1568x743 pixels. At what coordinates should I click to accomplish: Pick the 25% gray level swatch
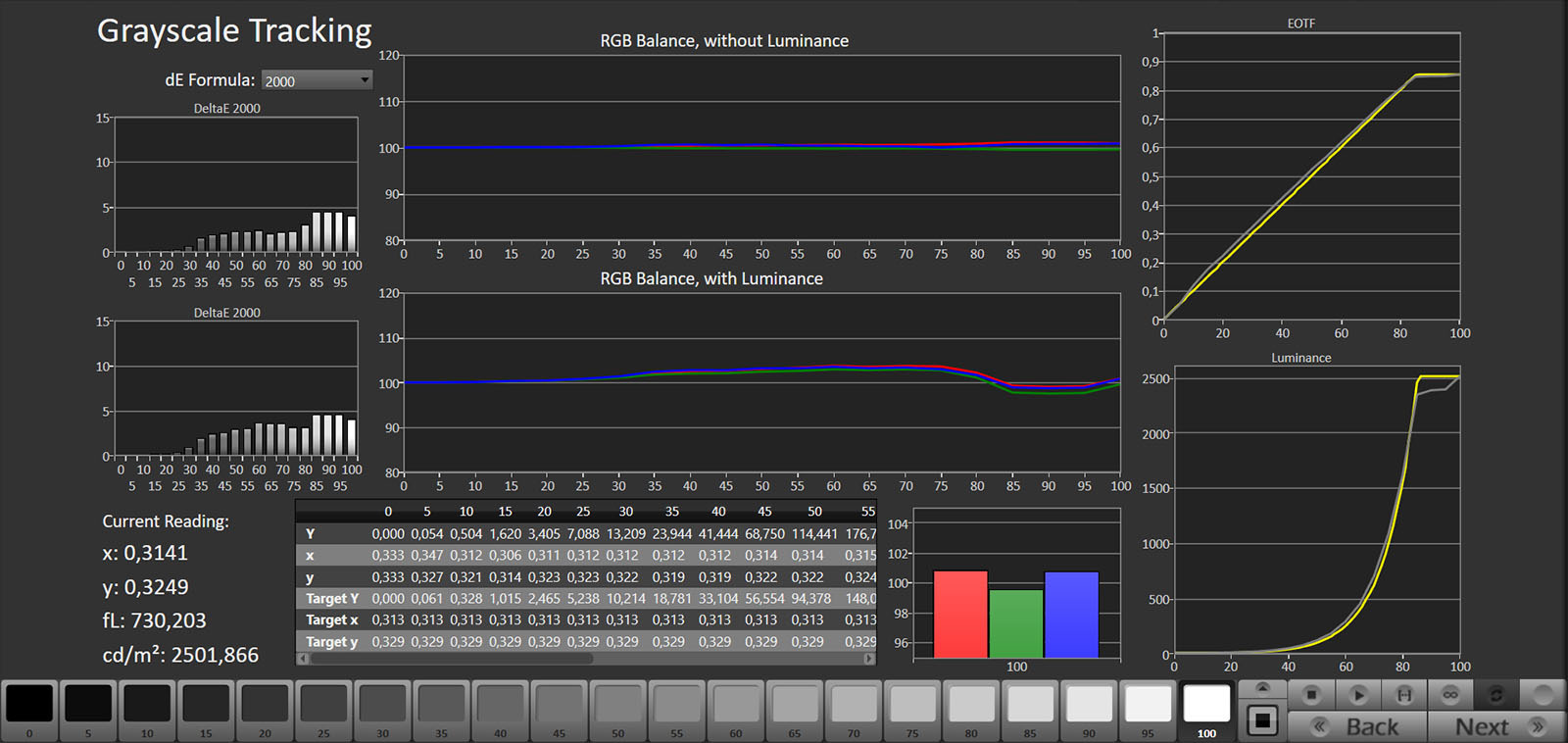(323, 704)
